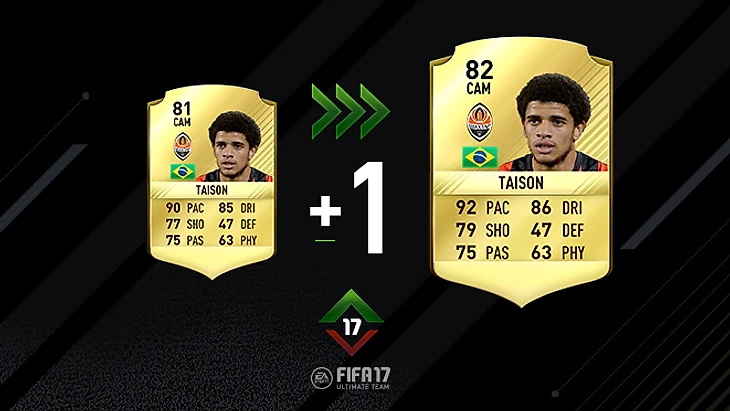Click the 90 PAC stat on the original card
Screen dimensions: 730x411
click(x=185, y=208)
